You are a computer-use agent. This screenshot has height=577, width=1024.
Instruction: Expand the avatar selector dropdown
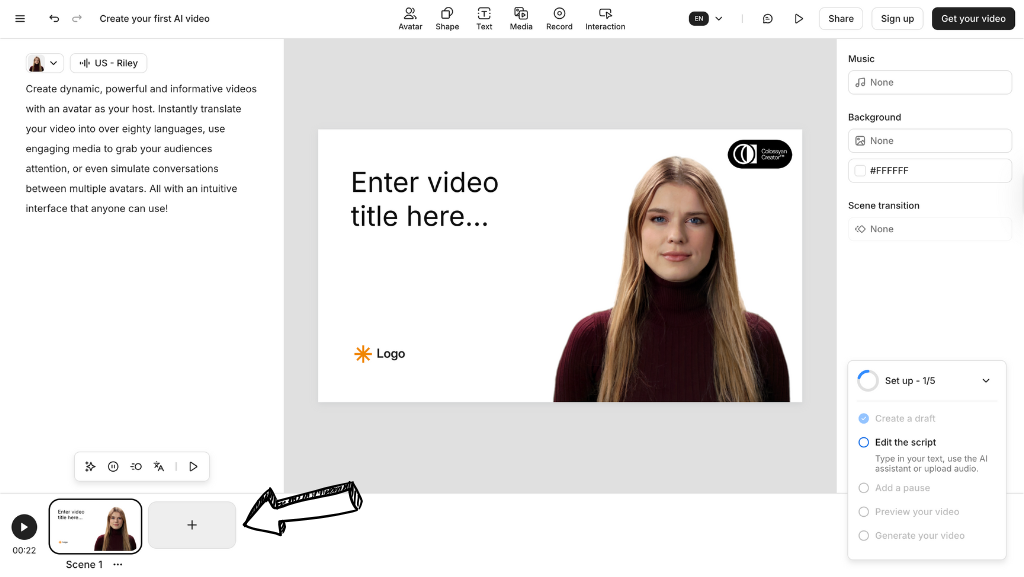point(44,63)
